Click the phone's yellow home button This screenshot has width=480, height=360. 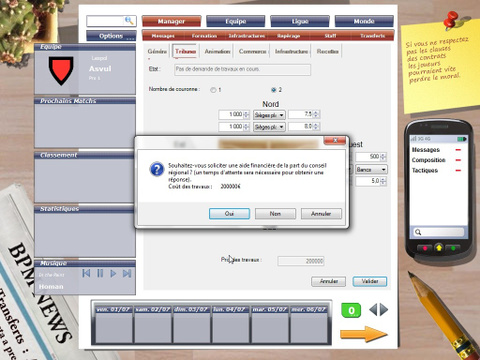439,248
